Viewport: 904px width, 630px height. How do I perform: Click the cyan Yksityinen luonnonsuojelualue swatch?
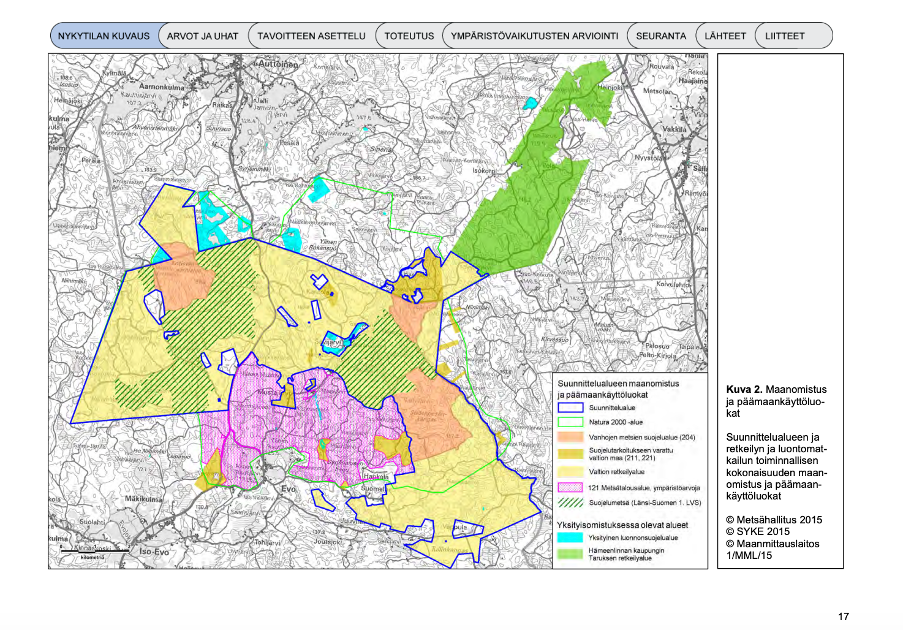pos(572,537)
